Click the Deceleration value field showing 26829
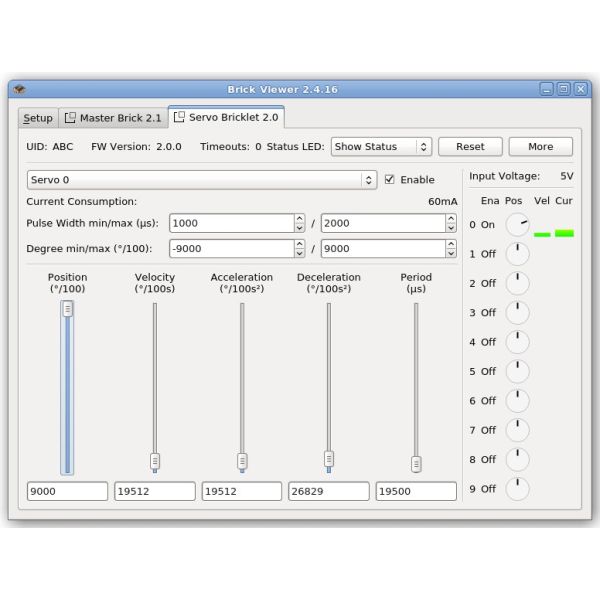 (329, 491)
